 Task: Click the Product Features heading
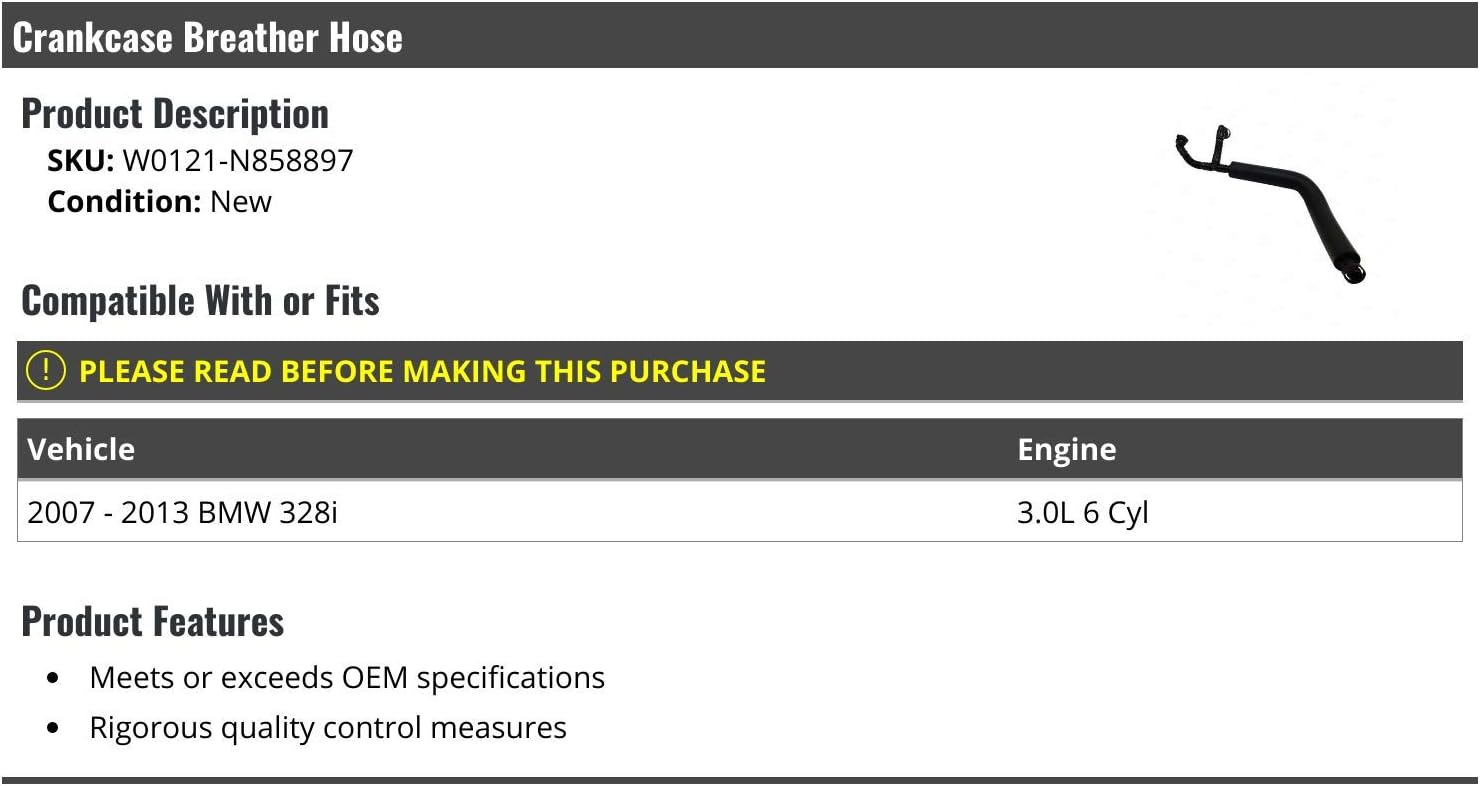point(153,621)
